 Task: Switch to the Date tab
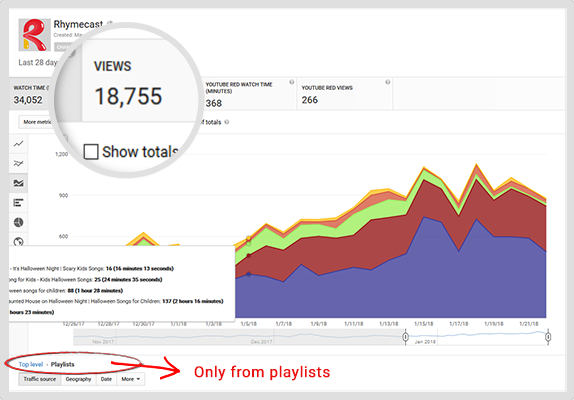coord(106,379)
